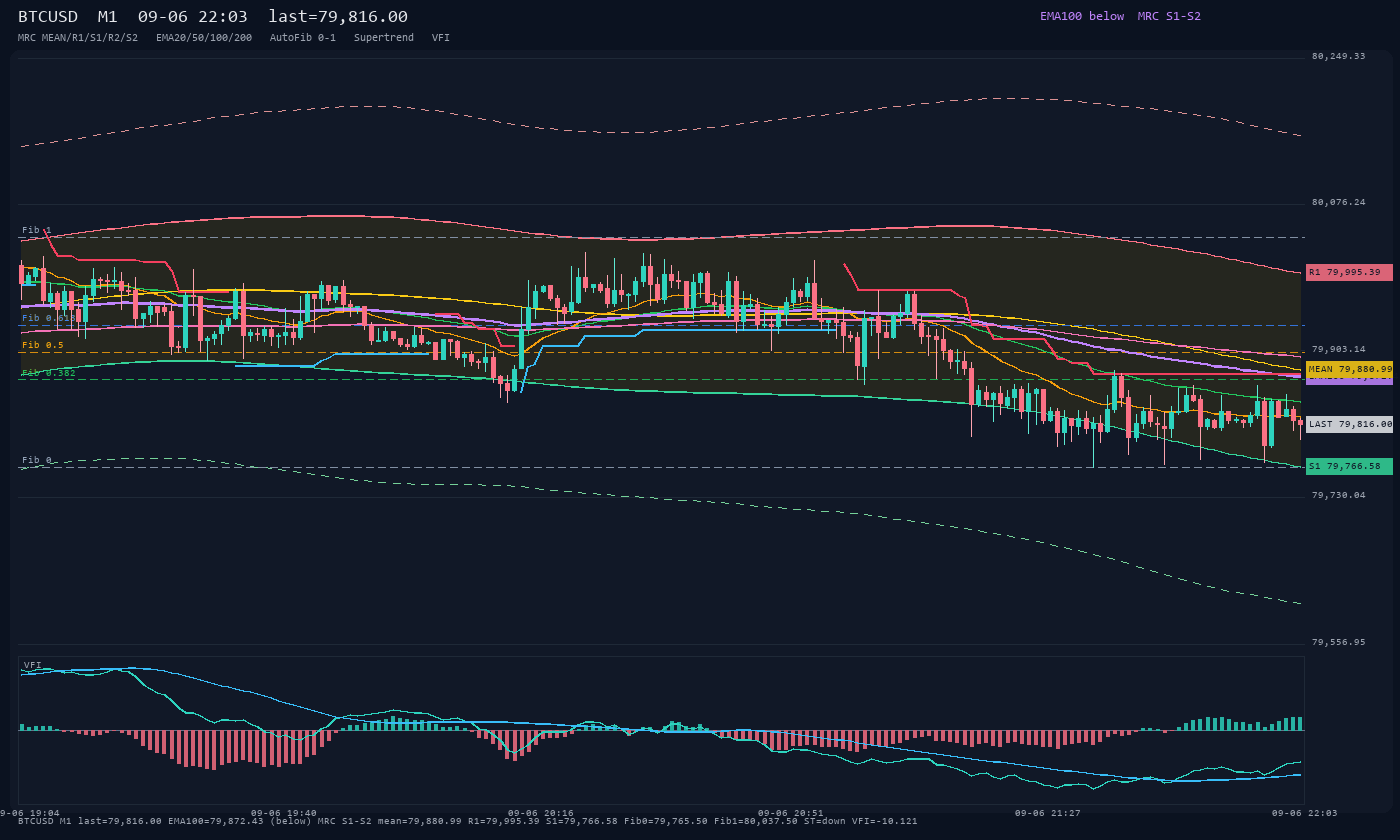Select the white LAST 79,816.00 price tag
1400x840 pixels.
[1349, 424]
